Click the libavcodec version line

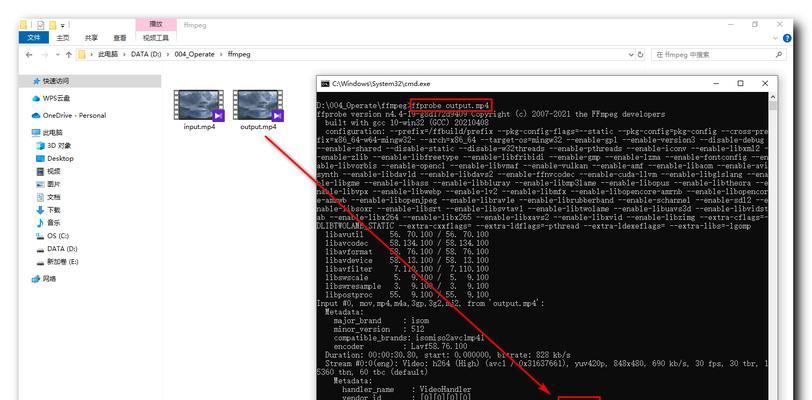coord(407,243)
